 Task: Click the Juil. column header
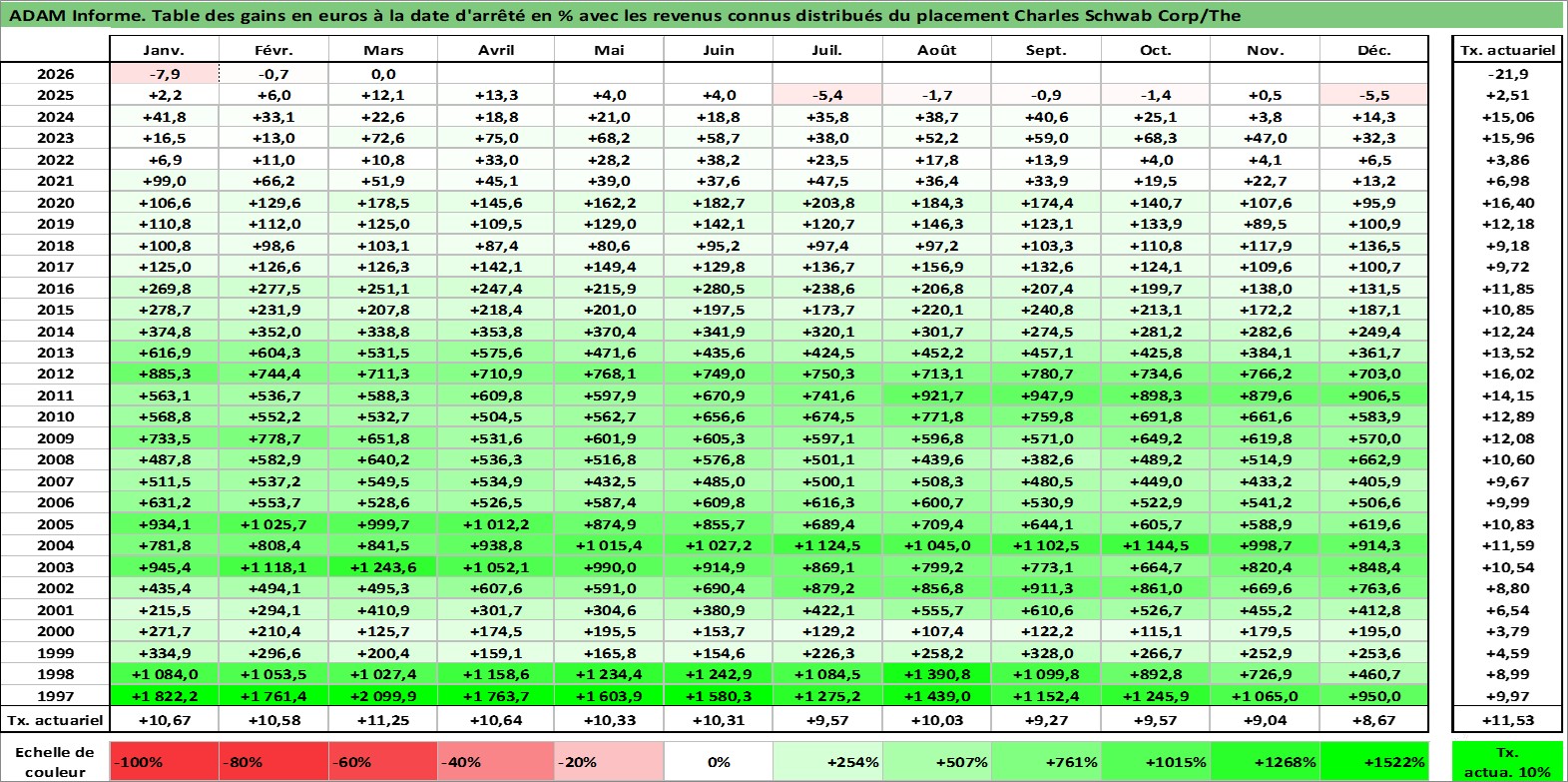(x=827, y=50)
